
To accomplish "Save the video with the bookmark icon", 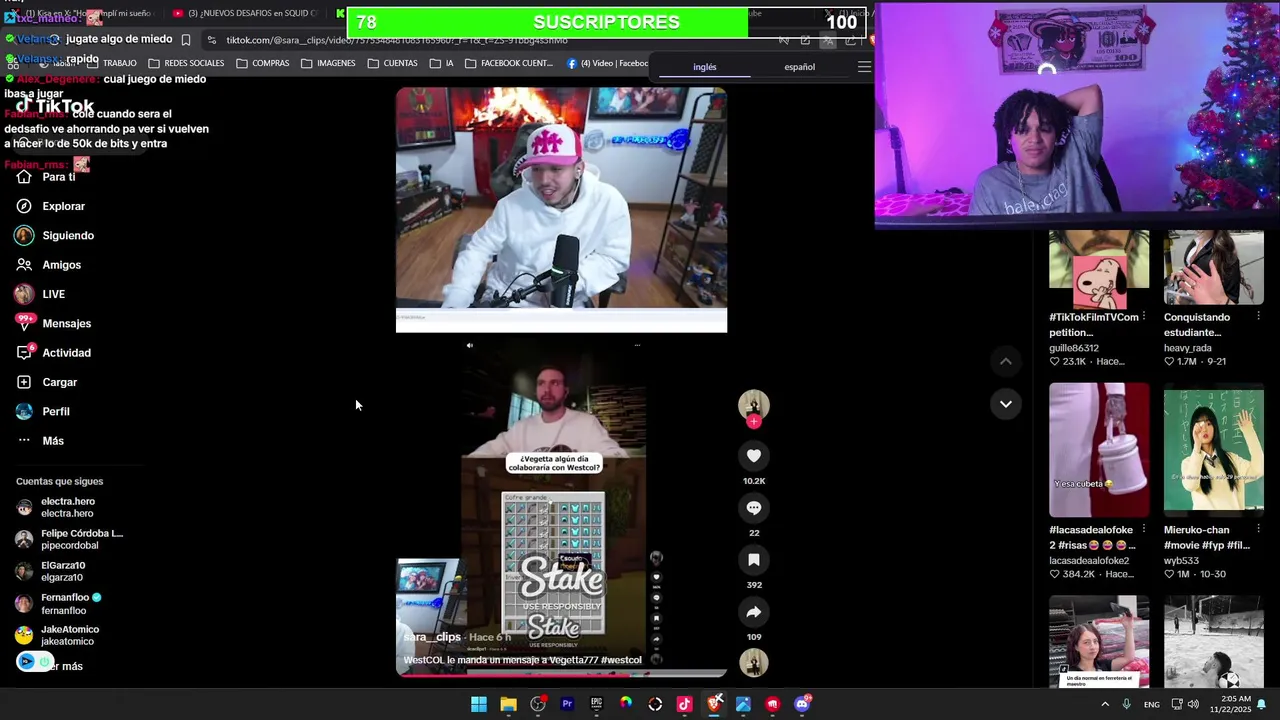I will [x=754, y=560].
